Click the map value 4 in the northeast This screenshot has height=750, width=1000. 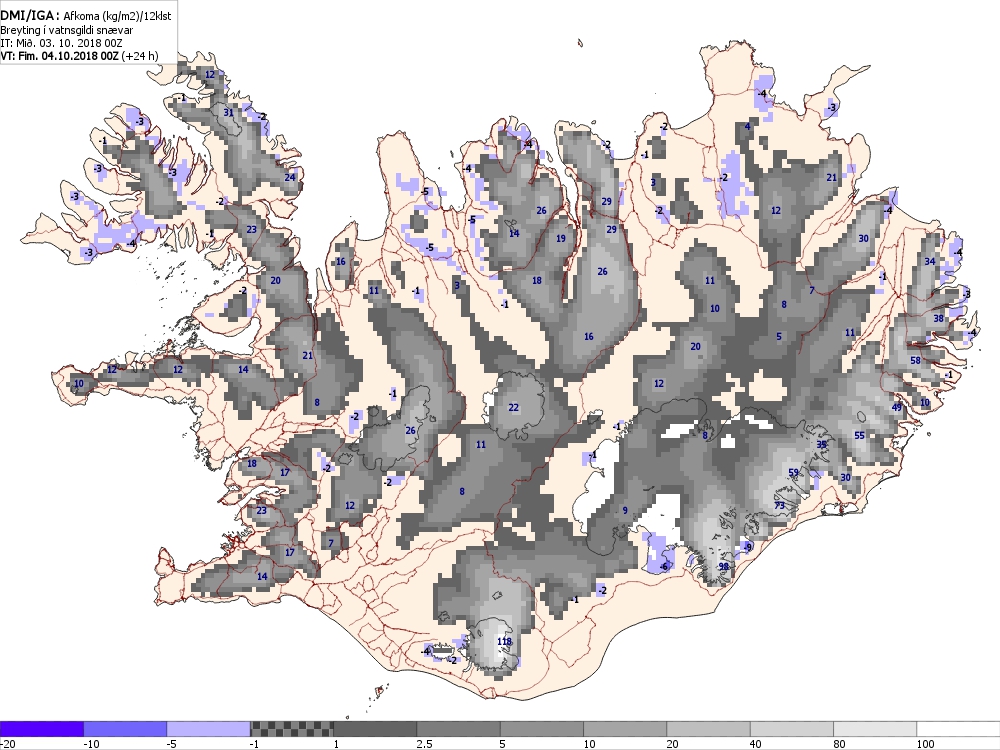coord(747,126)
